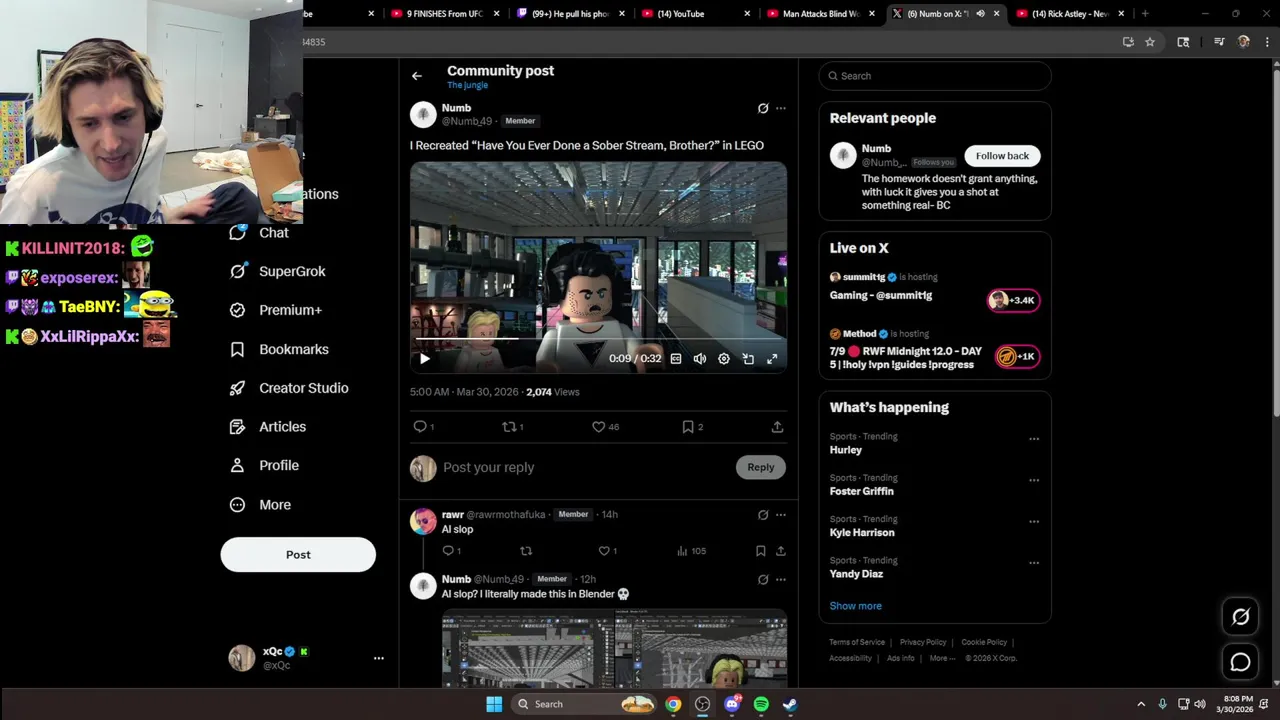Click the Follow back button for Numb

(1002, 156)
